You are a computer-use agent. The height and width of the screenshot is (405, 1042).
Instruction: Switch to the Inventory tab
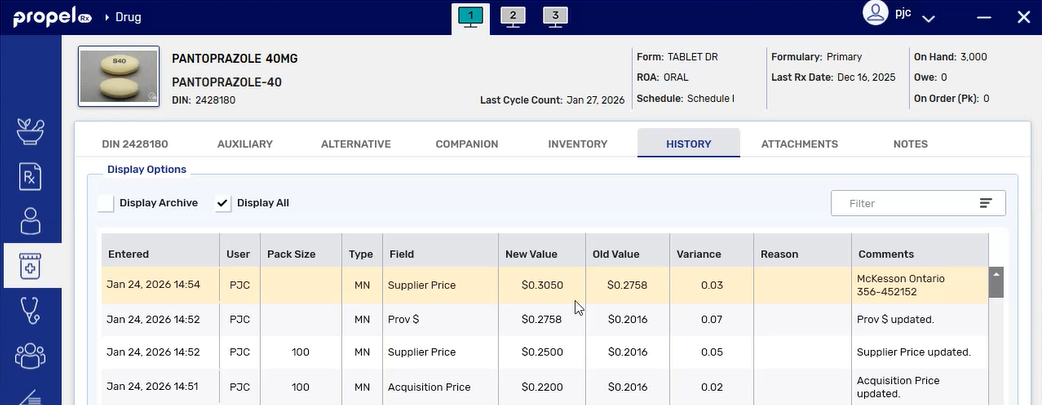(x=577, y=144)
